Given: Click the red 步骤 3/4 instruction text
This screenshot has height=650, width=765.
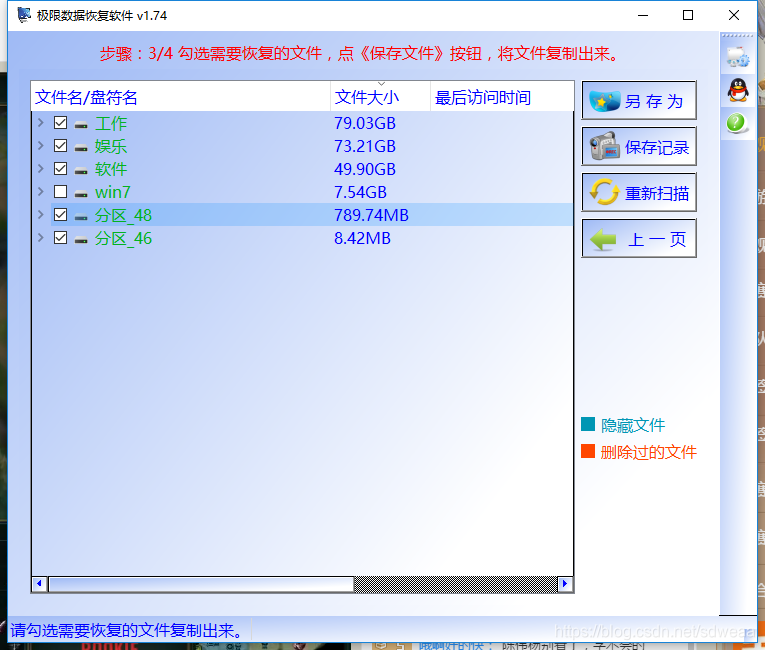Looking at the screenshot, I should 360,53.
